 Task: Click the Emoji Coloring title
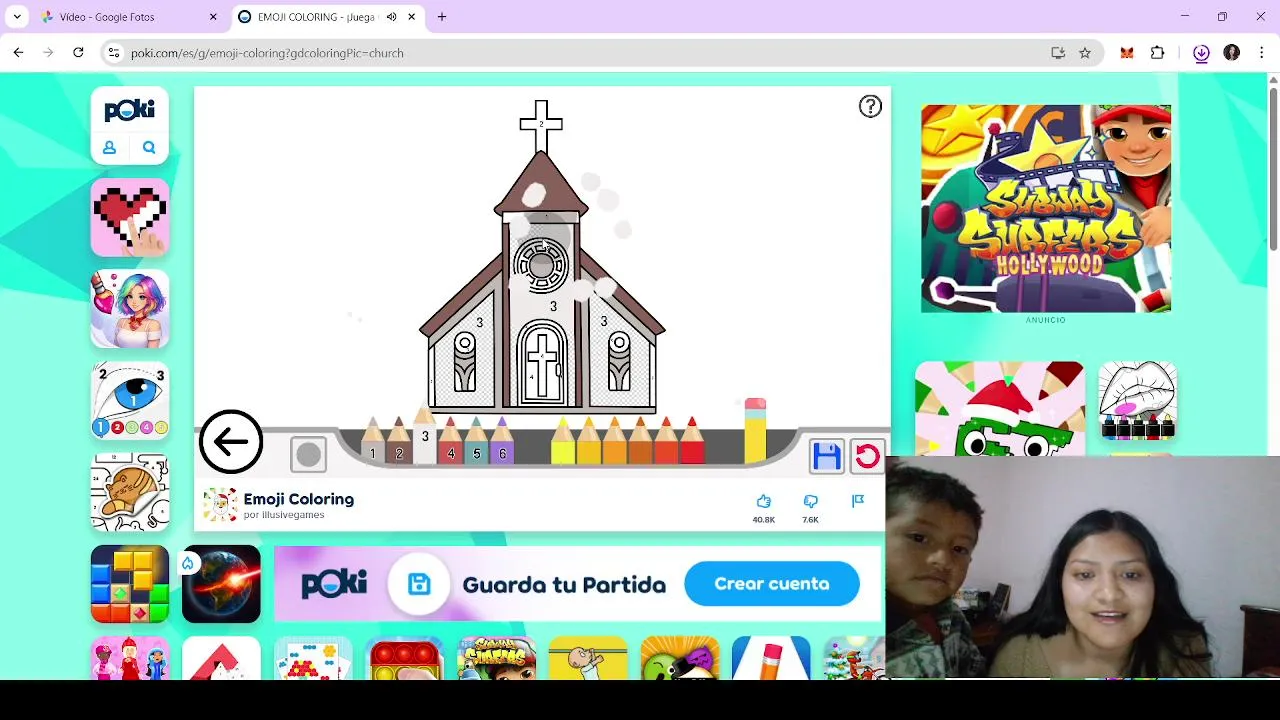point(299,499)
